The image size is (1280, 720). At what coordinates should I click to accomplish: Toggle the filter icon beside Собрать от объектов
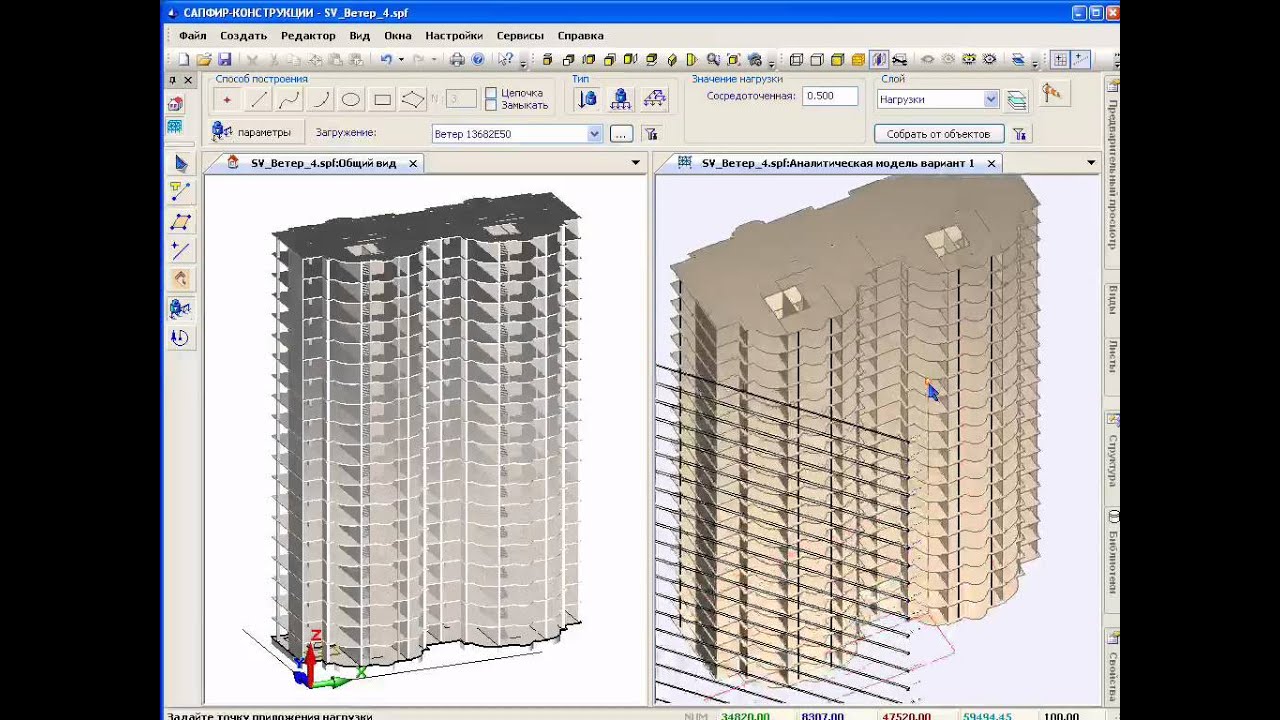point(1020,134)
